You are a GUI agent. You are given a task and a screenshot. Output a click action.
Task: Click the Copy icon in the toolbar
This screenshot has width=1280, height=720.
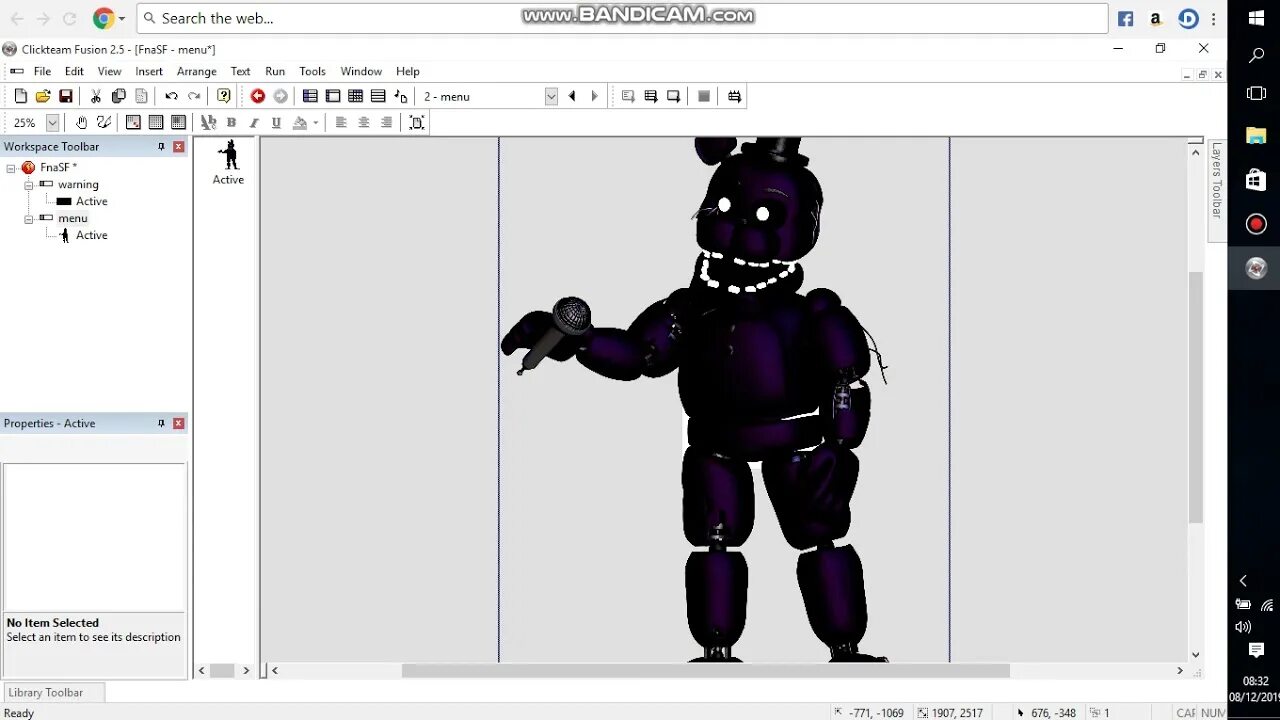(118, 96)
